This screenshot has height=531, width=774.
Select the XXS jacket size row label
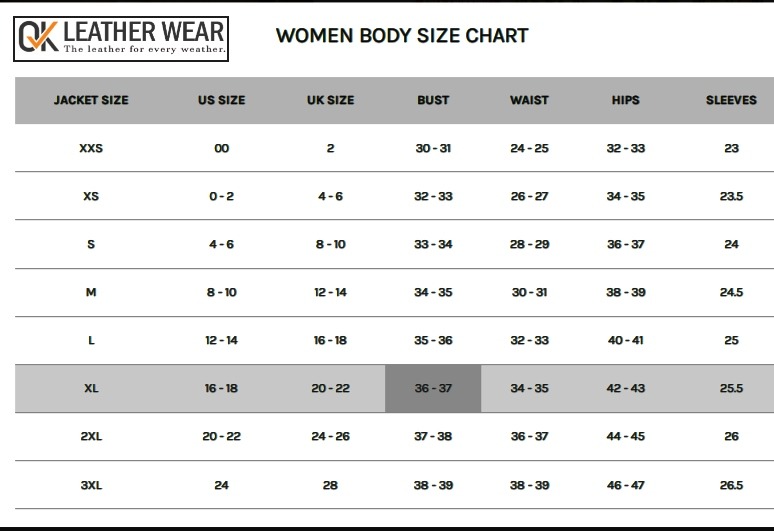point(91,148)
